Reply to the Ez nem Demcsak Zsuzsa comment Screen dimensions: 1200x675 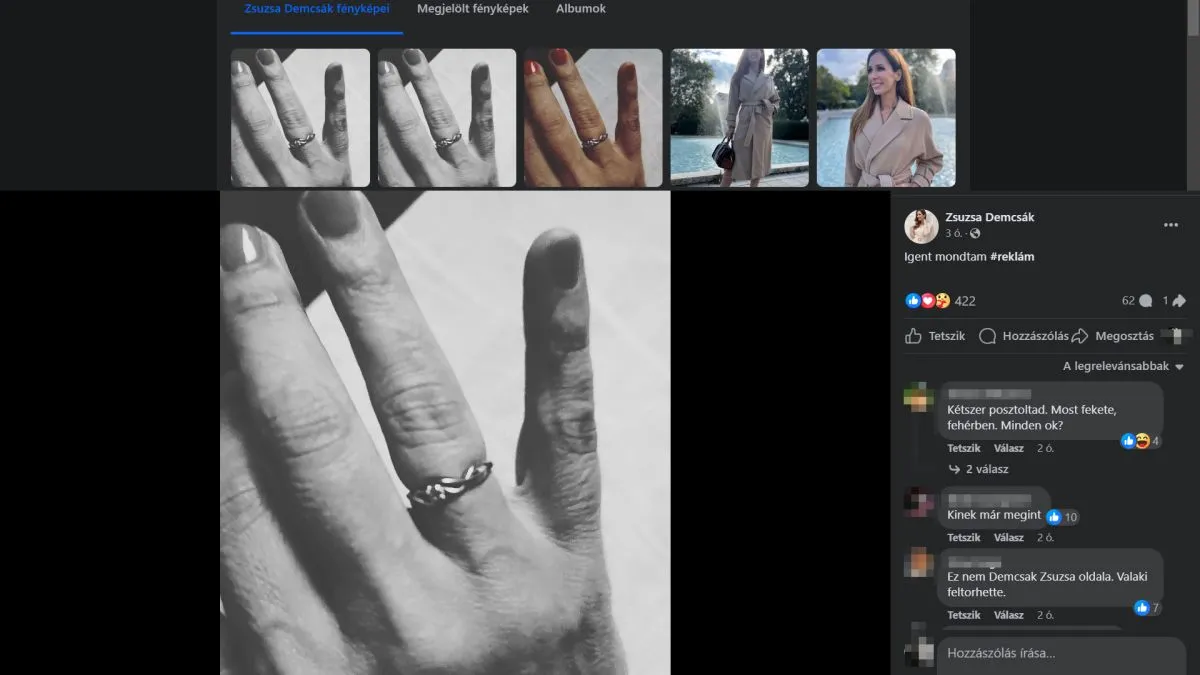pyautogui.click(x=1009, y=615)
